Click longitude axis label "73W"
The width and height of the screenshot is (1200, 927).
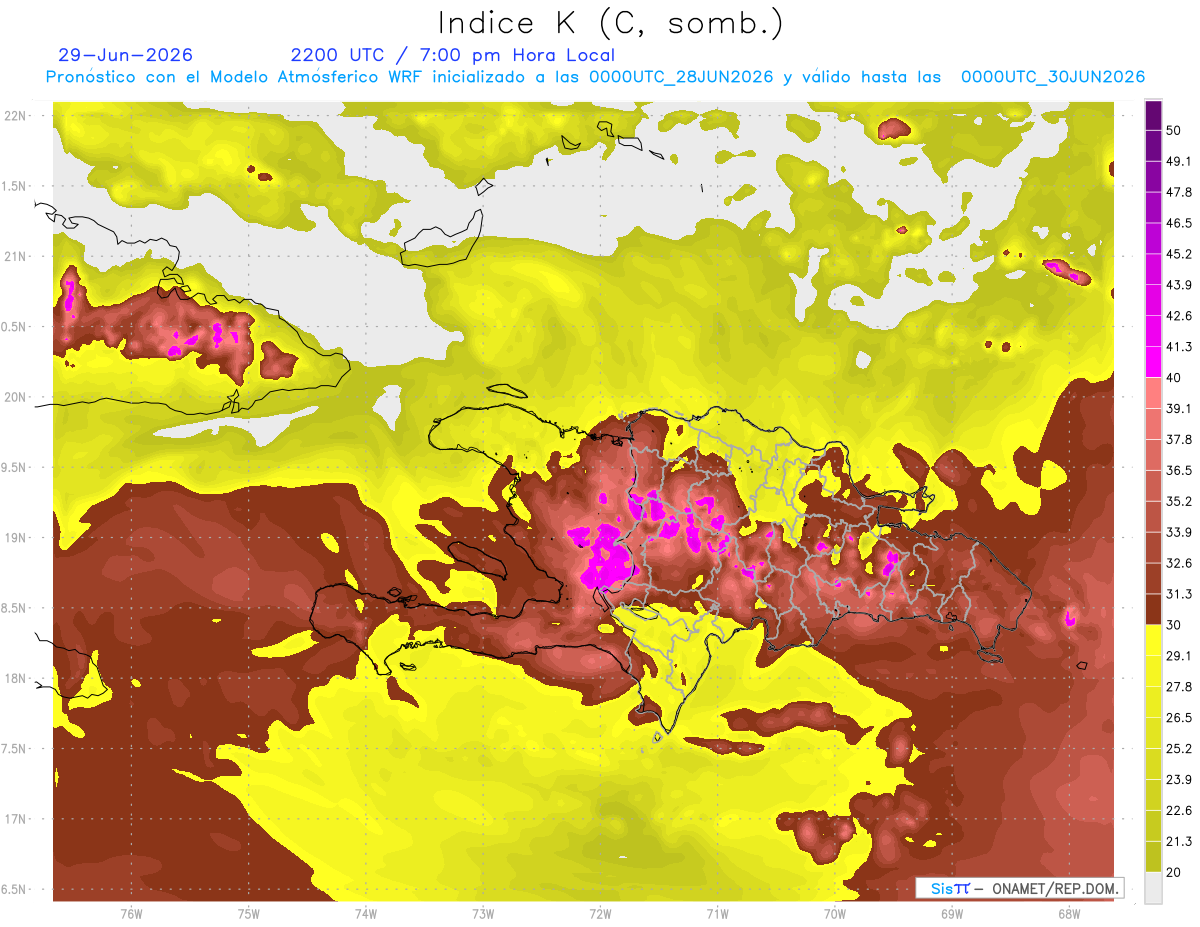click(x=483, y=914)
